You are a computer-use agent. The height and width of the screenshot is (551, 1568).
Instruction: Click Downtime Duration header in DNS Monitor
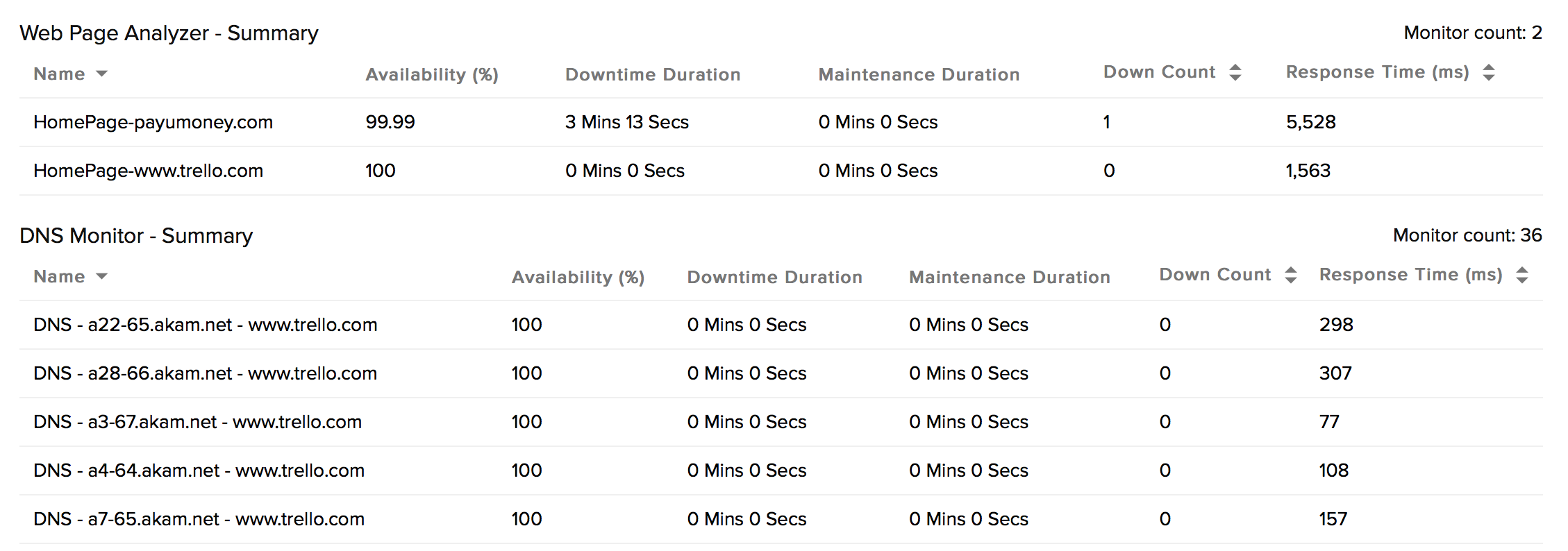pos(774,277)
